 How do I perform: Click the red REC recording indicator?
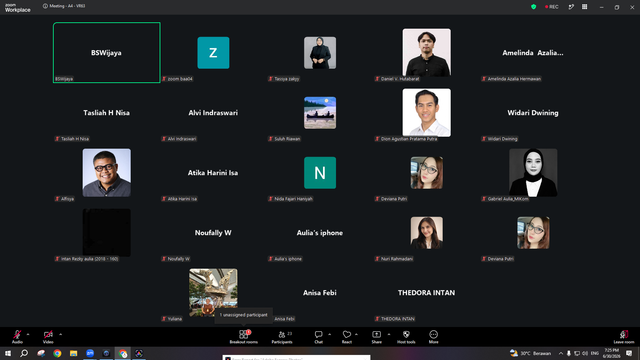[551, 7]
